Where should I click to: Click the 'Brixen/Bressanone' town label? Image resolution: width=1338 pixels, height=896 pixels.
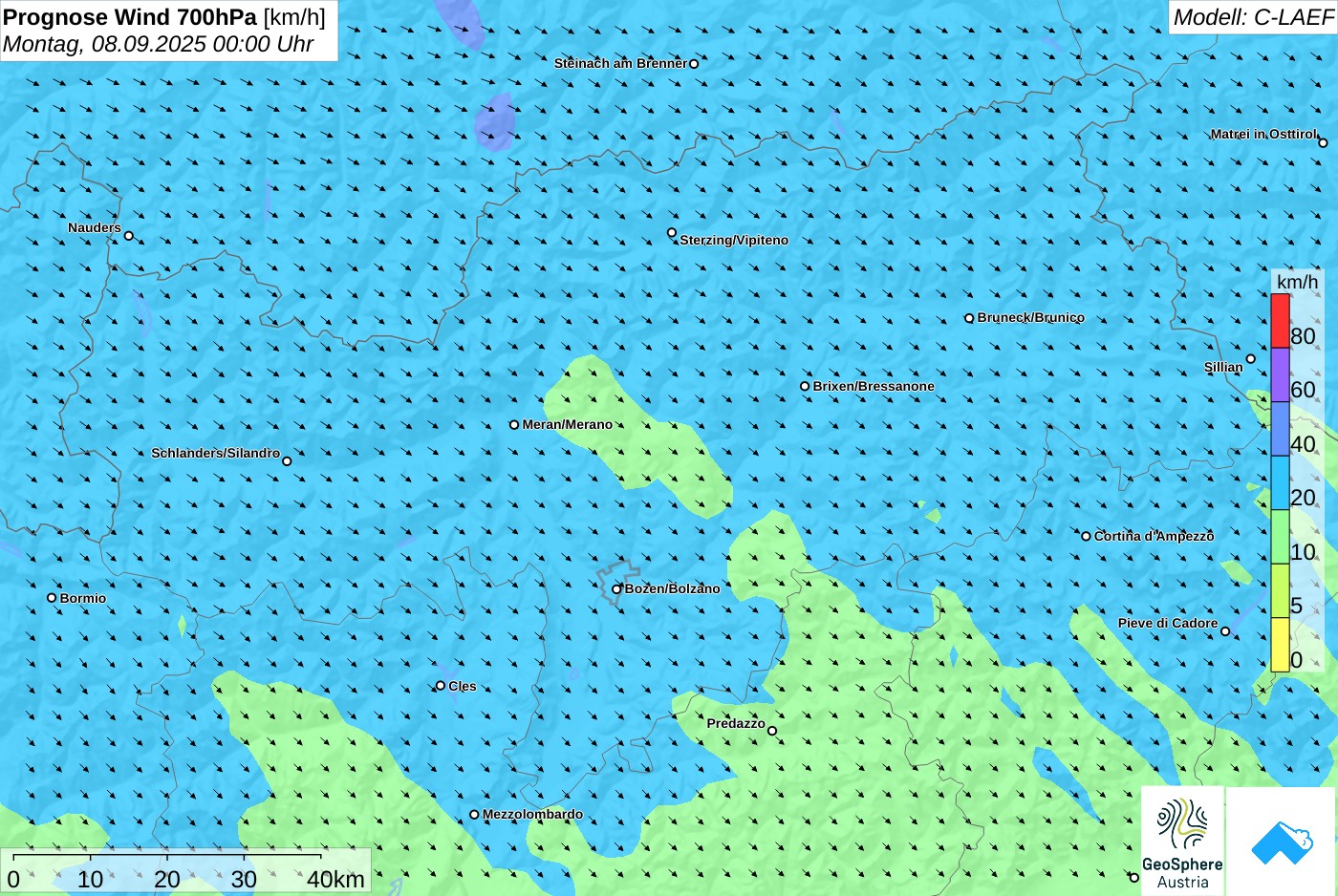[x=874, y=386]
